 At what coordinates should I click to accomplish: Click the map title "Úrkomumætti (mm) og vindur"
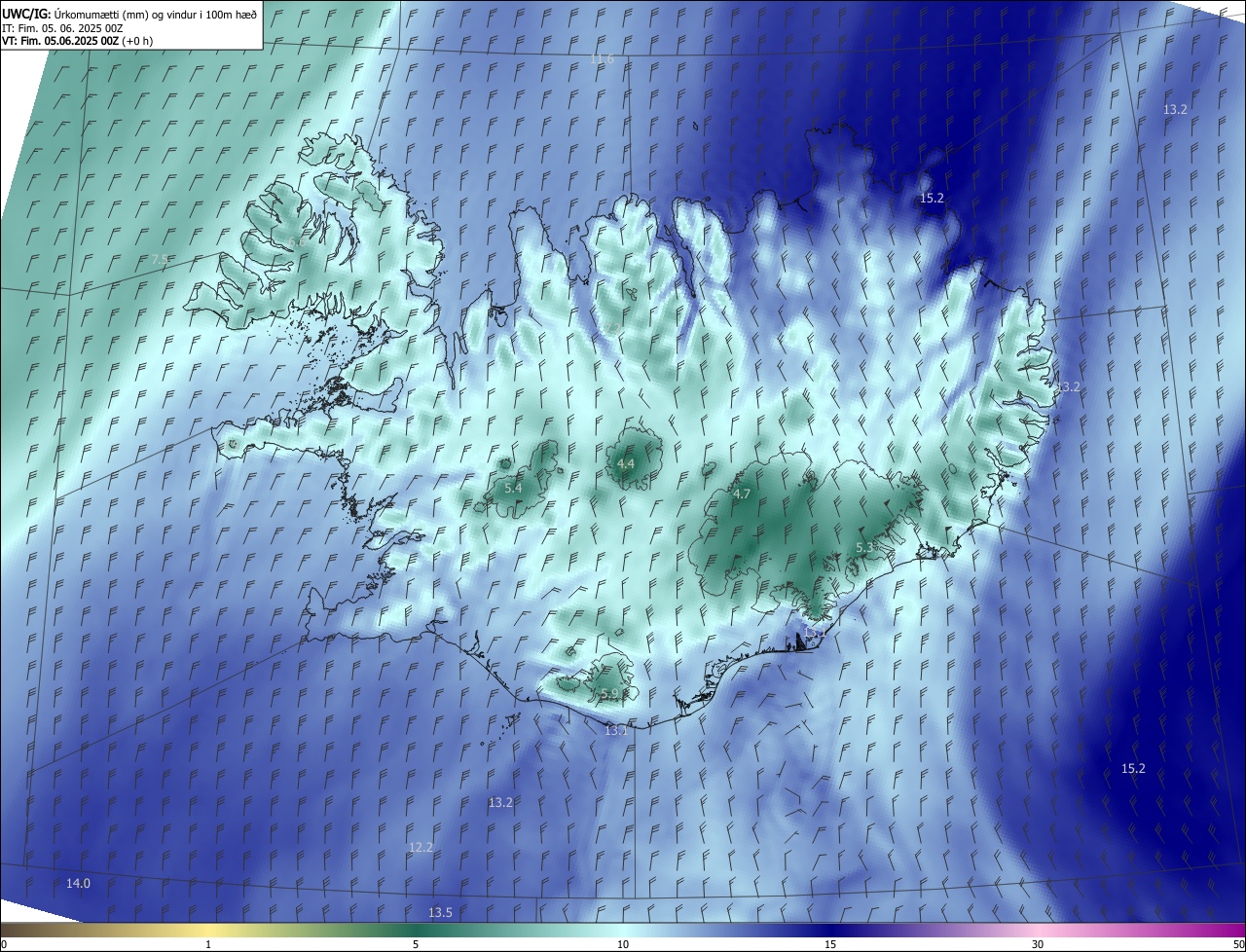(127, 14)
